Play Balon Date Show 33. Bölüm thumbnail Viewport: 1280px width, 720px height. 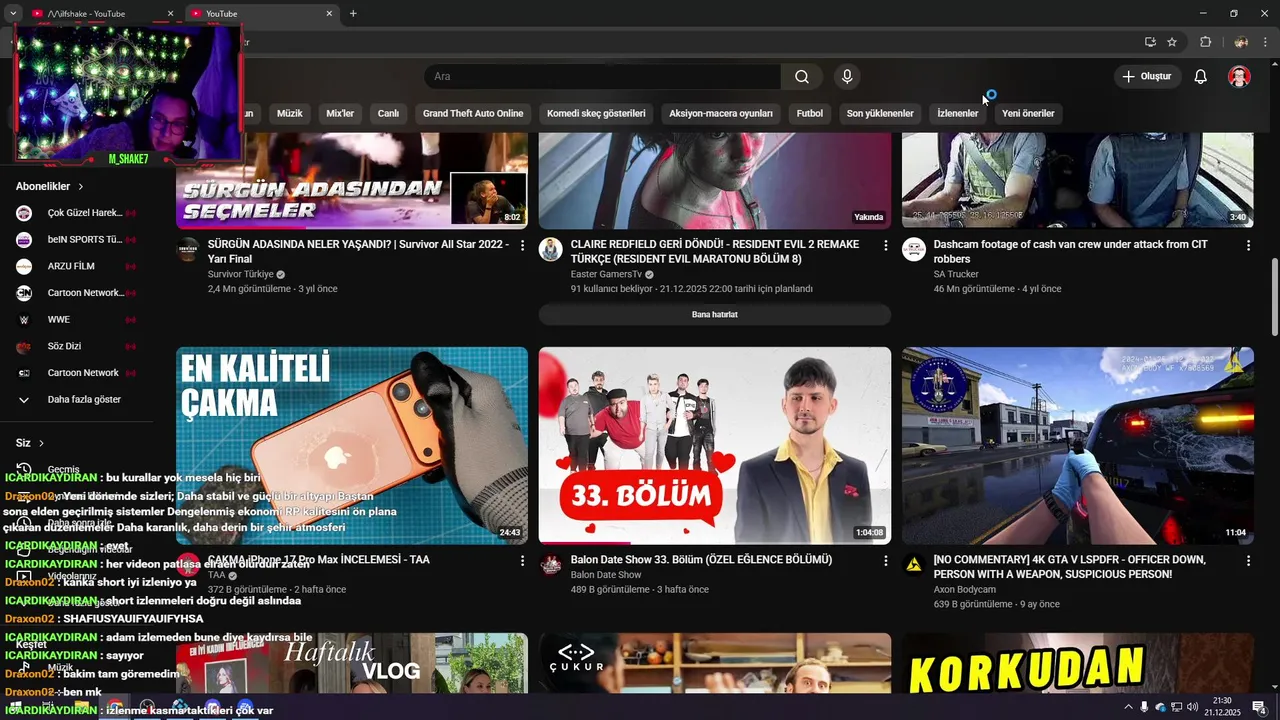coord(715,446)
